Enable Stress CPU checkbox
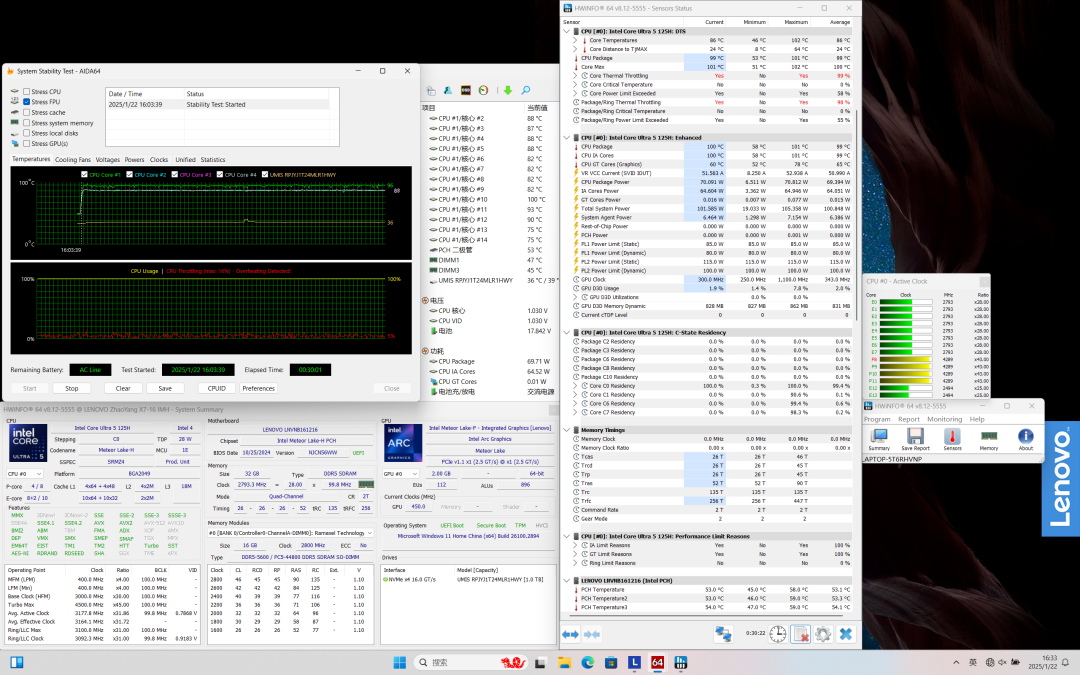The width and height of the screenshot is (1080, 675). point(27,92)
